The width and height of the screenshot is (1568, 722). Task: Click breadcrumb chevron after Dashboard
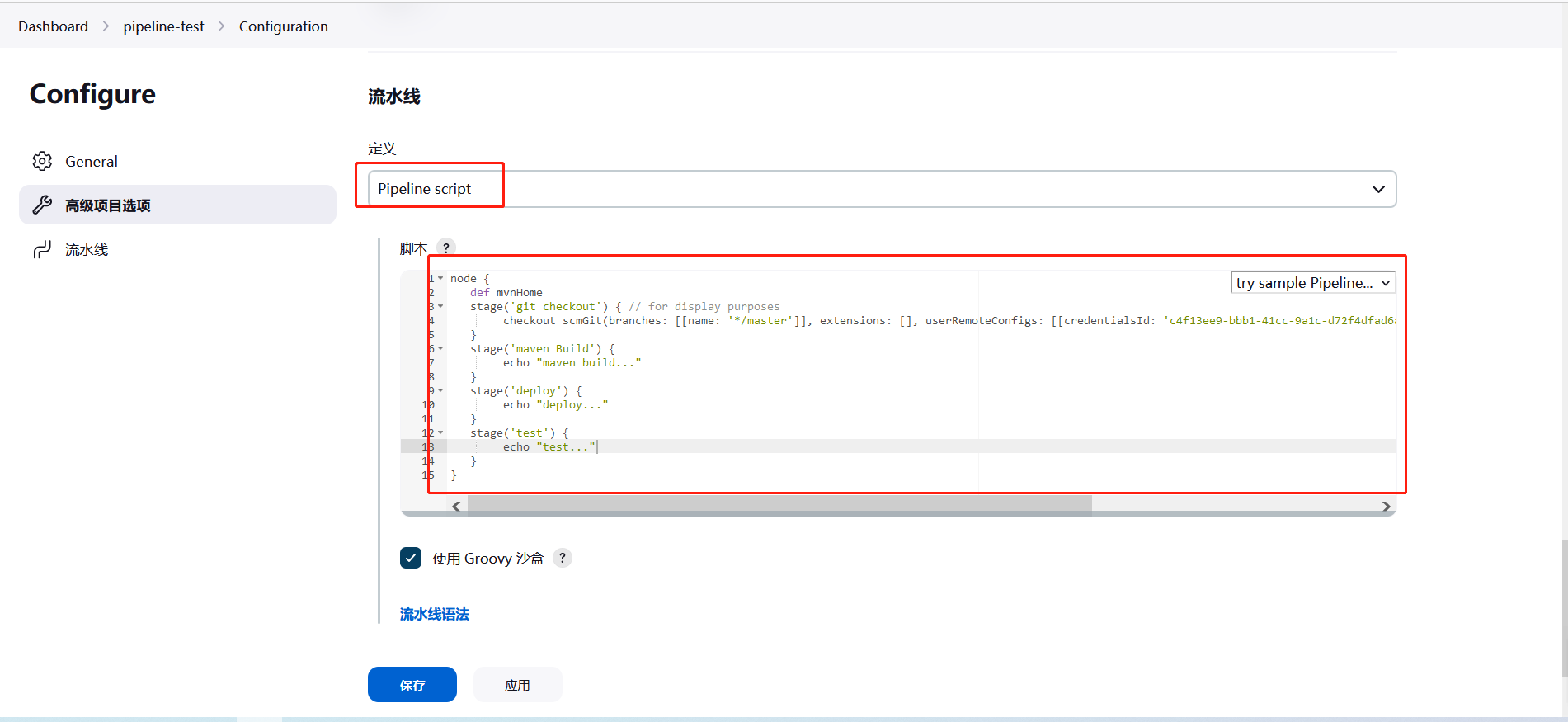pos(106,26)
